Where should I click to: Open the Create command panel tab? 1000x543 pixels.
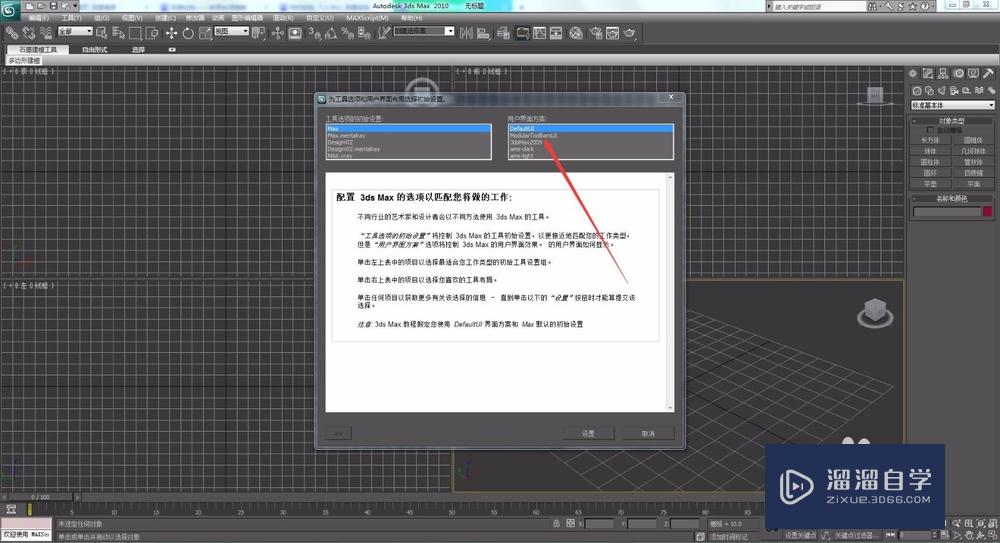click(913, 74)
